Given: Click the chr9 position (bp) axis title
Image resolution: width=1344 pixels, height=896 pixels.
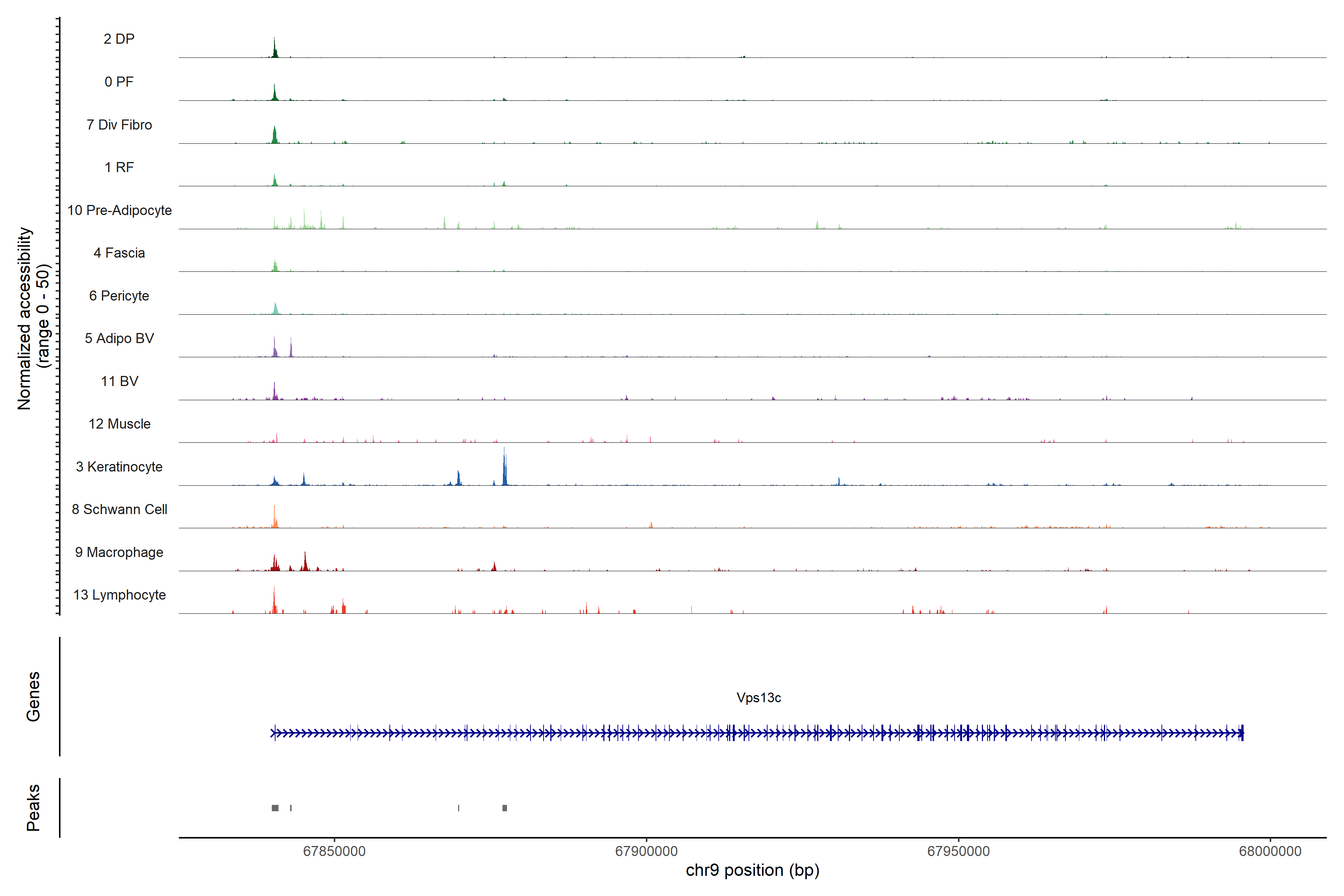Looking at the screenshot, I should 752,870.
